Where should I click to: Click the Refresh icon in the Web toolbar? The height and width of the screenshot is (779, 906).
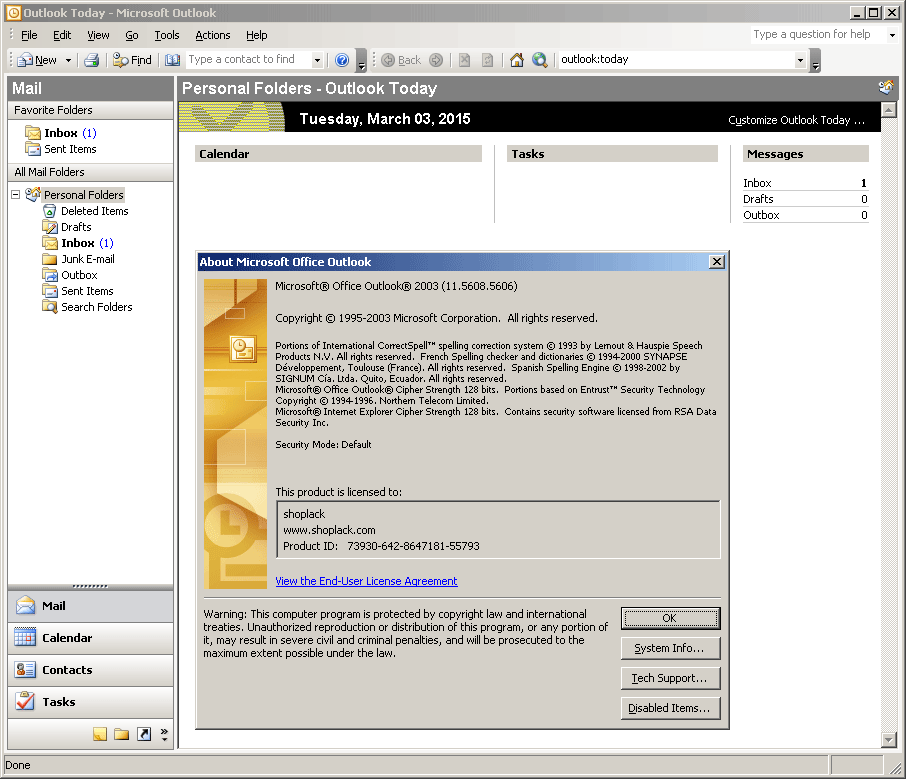pos(488,60)
